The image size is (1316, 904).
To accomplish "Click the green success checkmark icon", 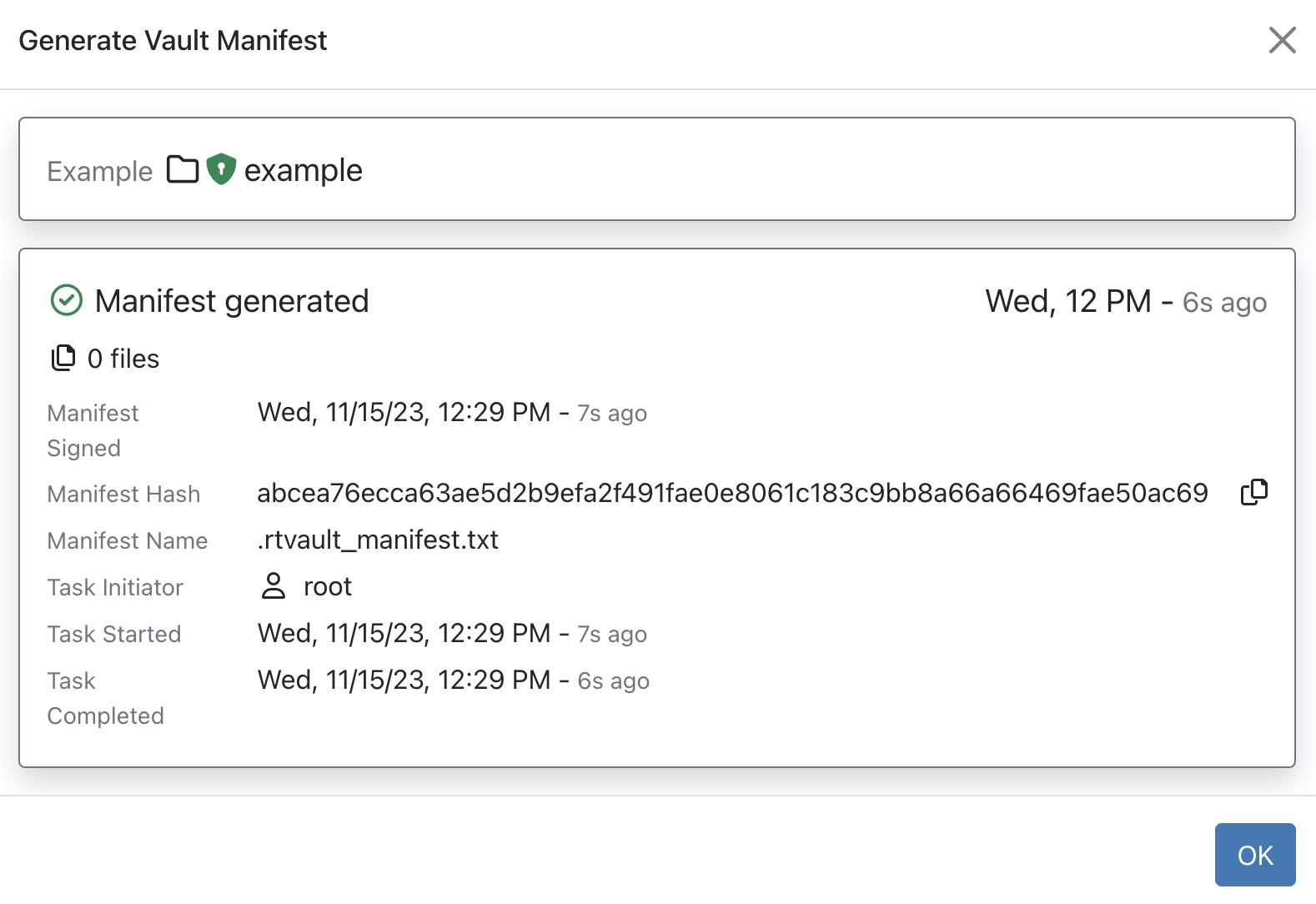I will 67,300.
